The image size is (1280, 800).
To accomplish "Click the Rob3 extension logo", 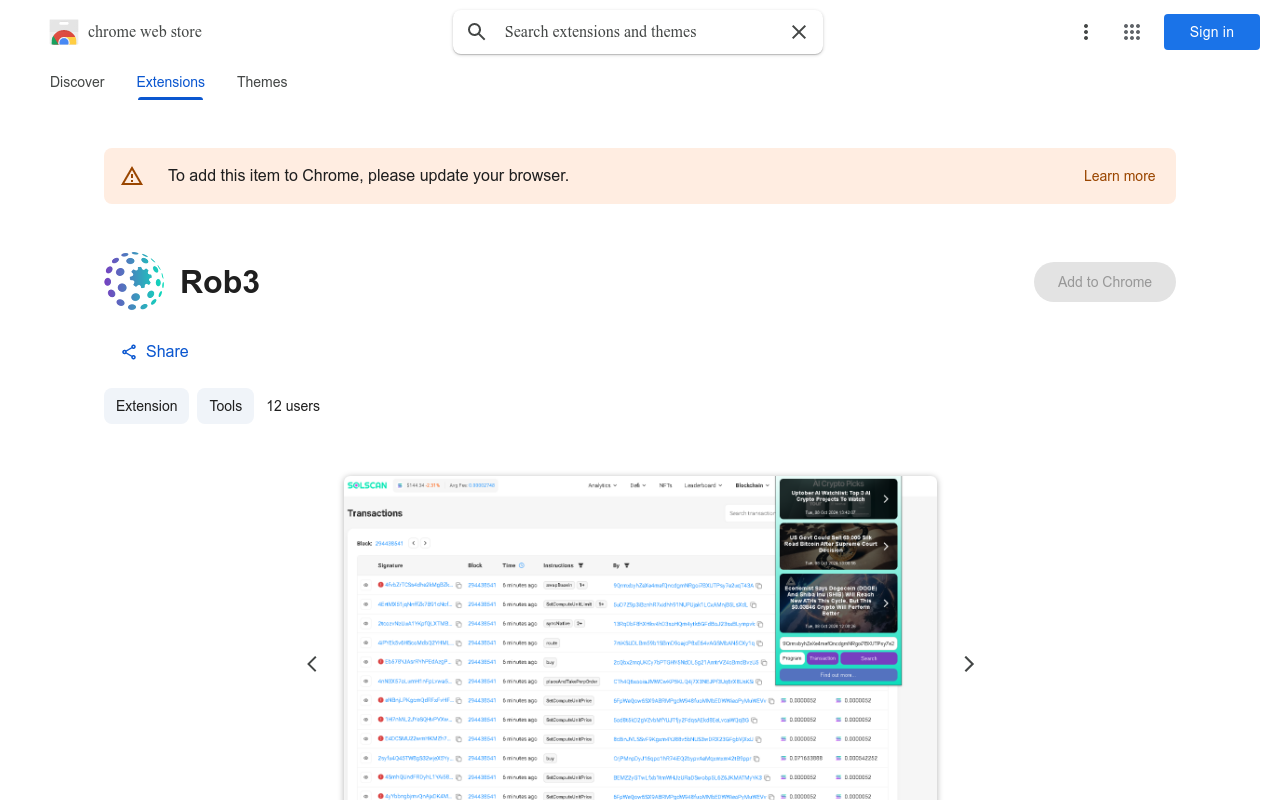I will [x=134, y=282].
